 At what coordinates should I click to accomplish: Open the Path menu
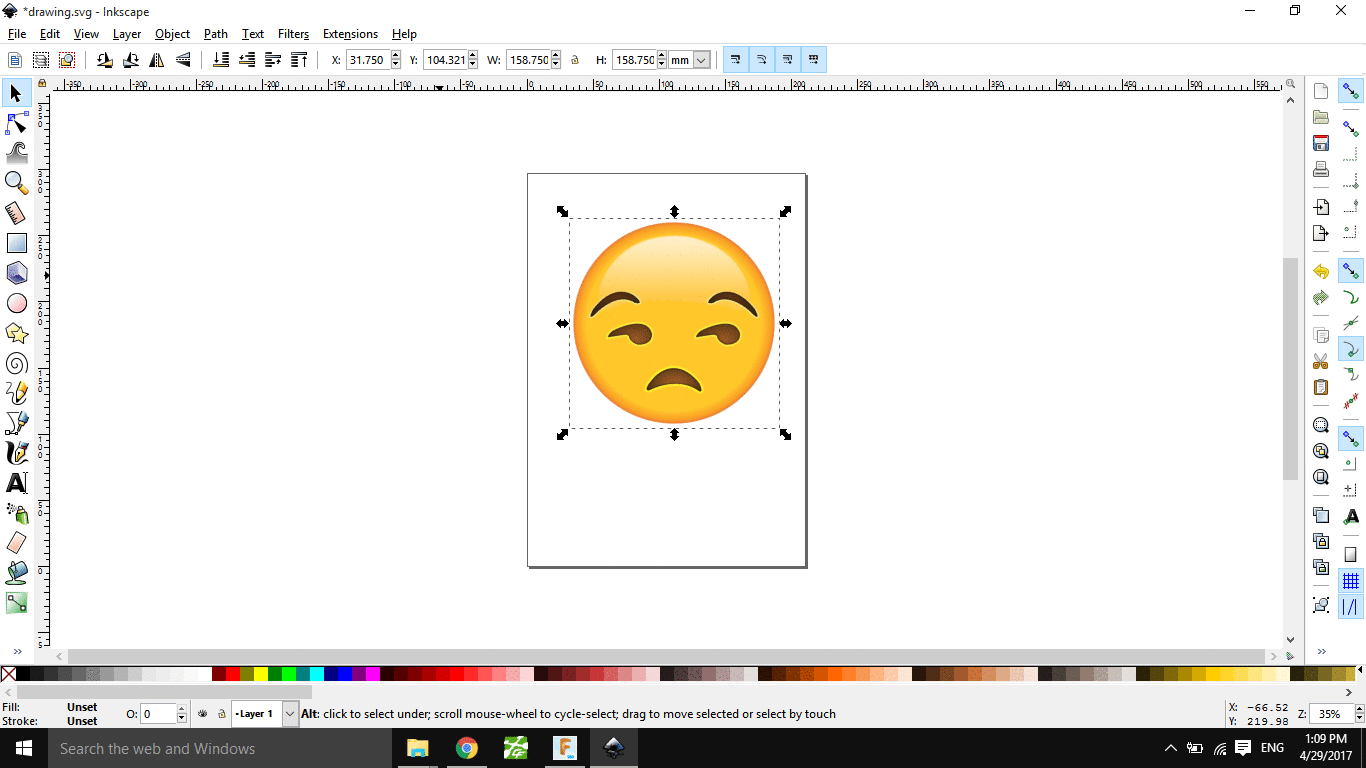(x=216, y=34)
